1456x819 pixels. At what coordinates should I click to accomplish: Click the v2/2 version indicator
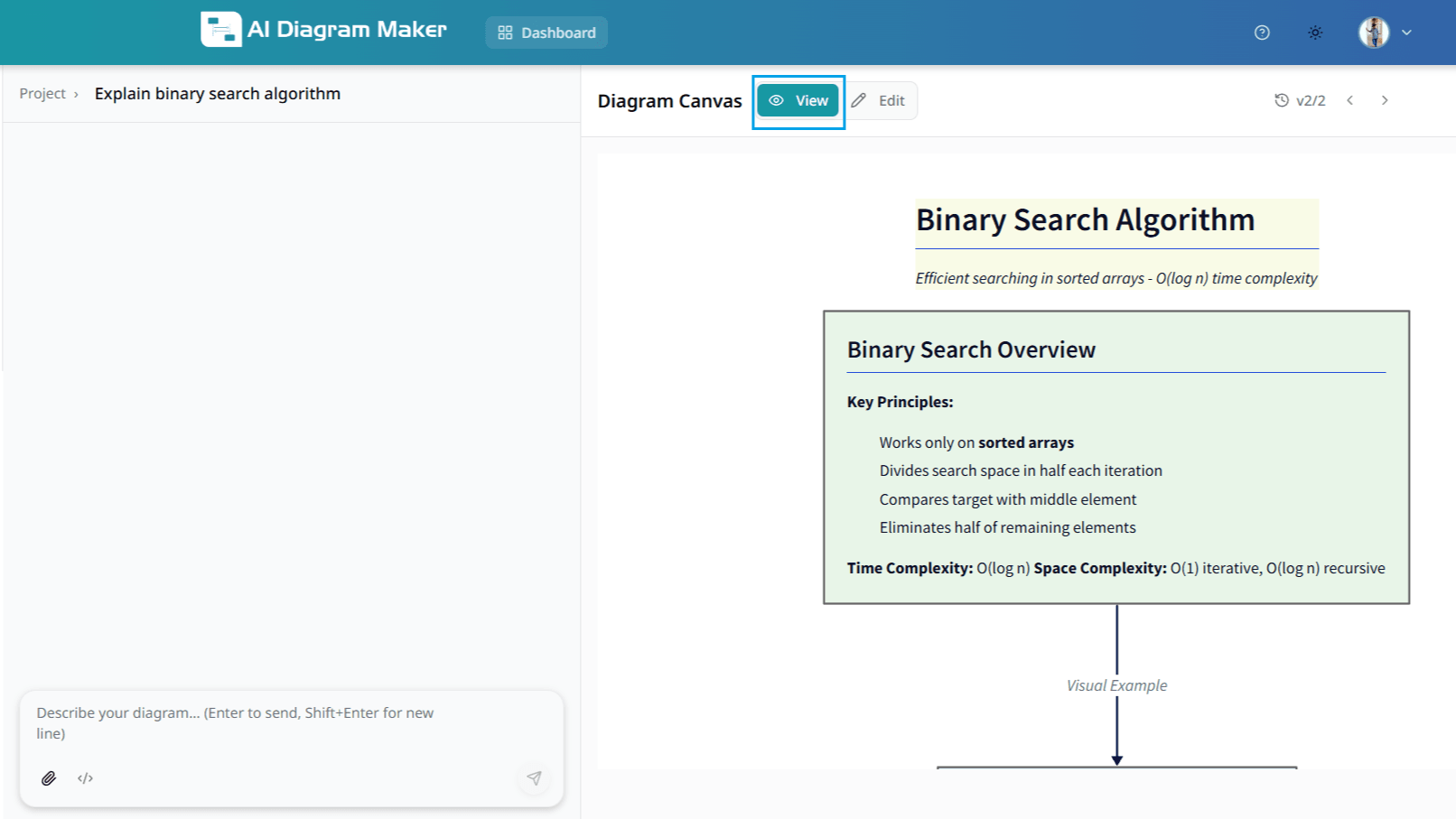coord(1310,99)
